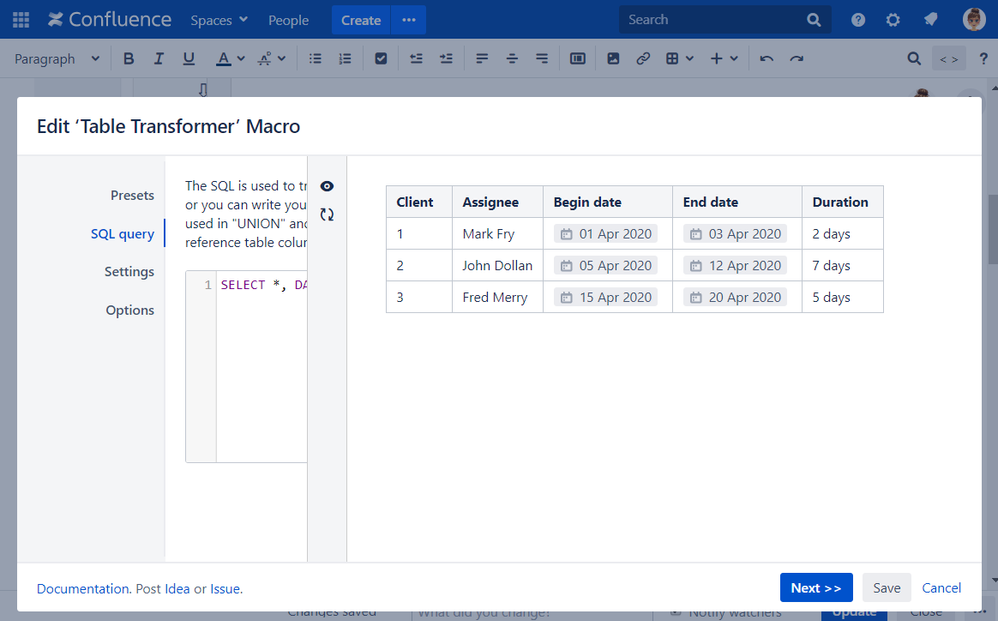Image resolution: width=998 pixels, height=621 pixels.
Task: Expand the text color dropdown arrow
Action: tap(241, 59)
